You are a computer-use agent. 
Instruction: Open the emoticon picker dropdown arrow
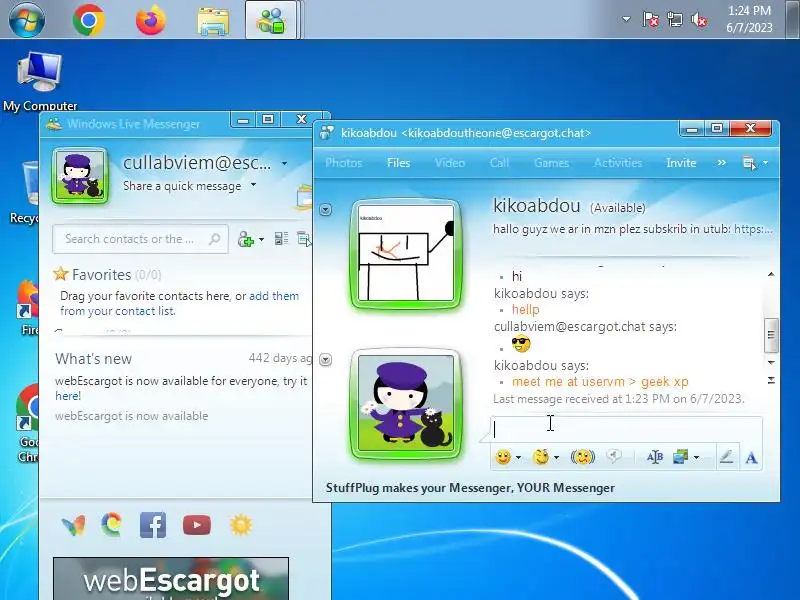[518, 457]
